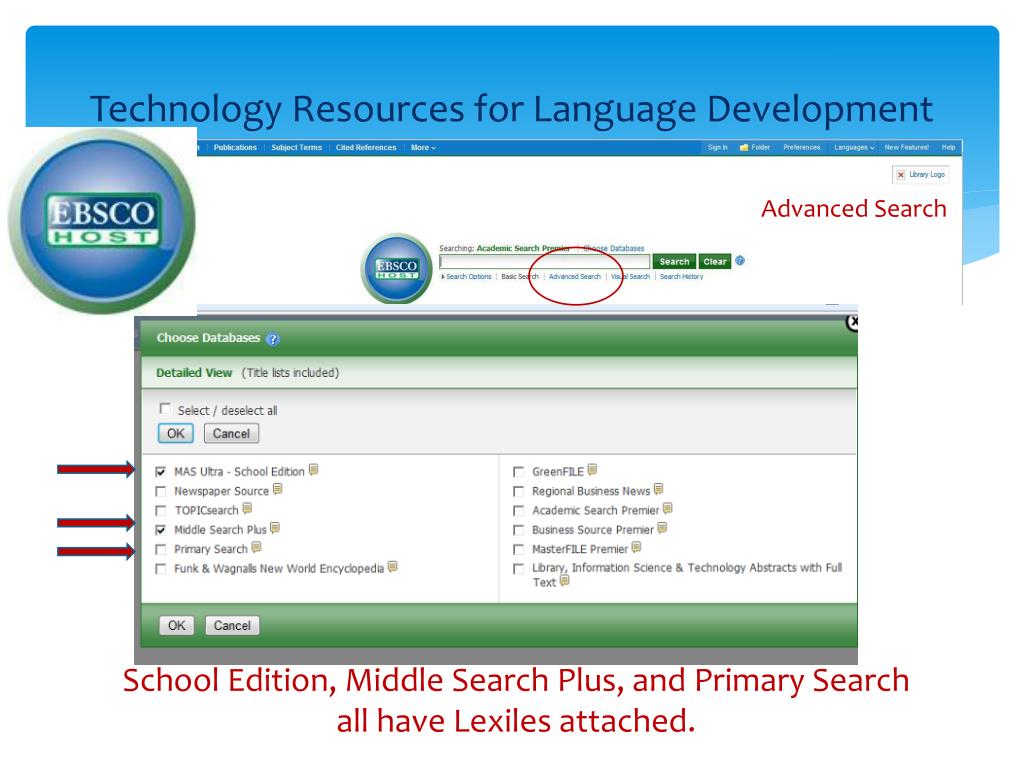Click the help icon next to Clear button
The width and height of the screenshot is (1024, 768).
coord(740,261)
